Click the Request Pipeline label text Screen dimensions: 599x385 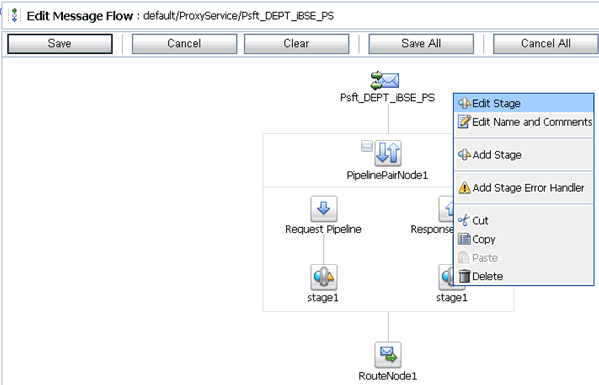pyautogui.click(x=323, y=229)
